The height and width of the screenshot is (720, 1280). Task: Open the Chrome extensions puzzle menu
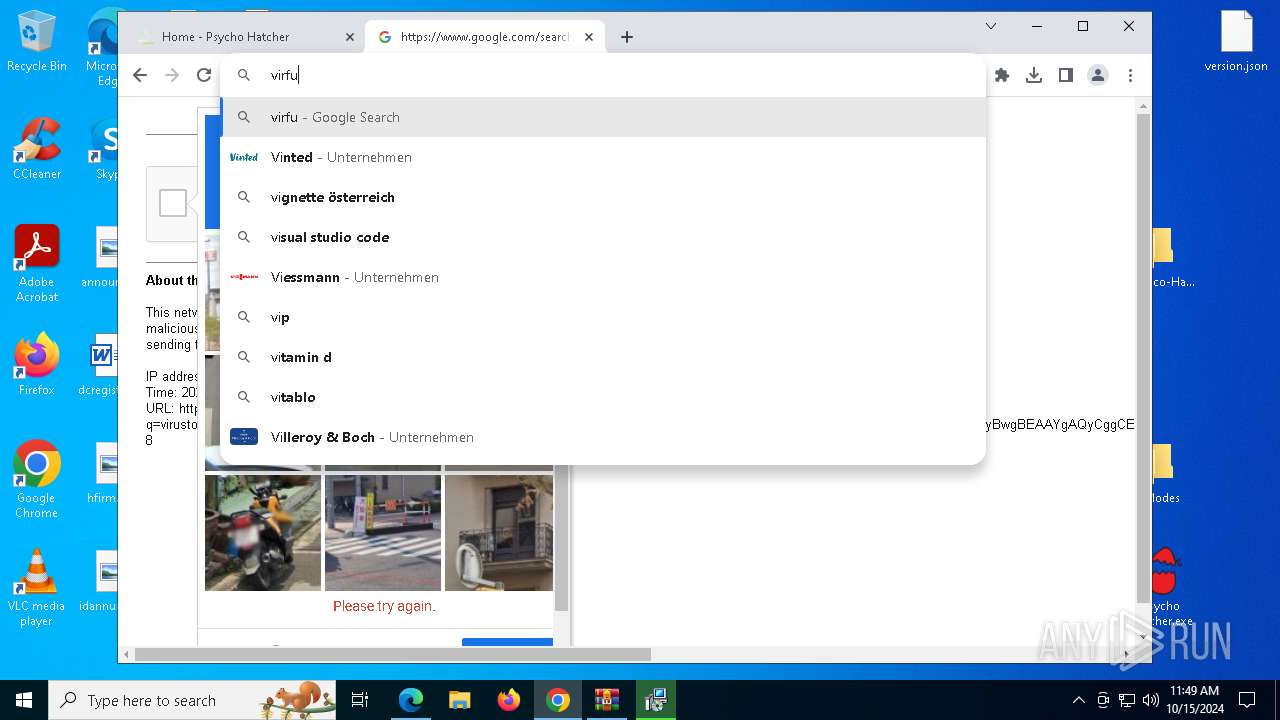point(1002,75)
